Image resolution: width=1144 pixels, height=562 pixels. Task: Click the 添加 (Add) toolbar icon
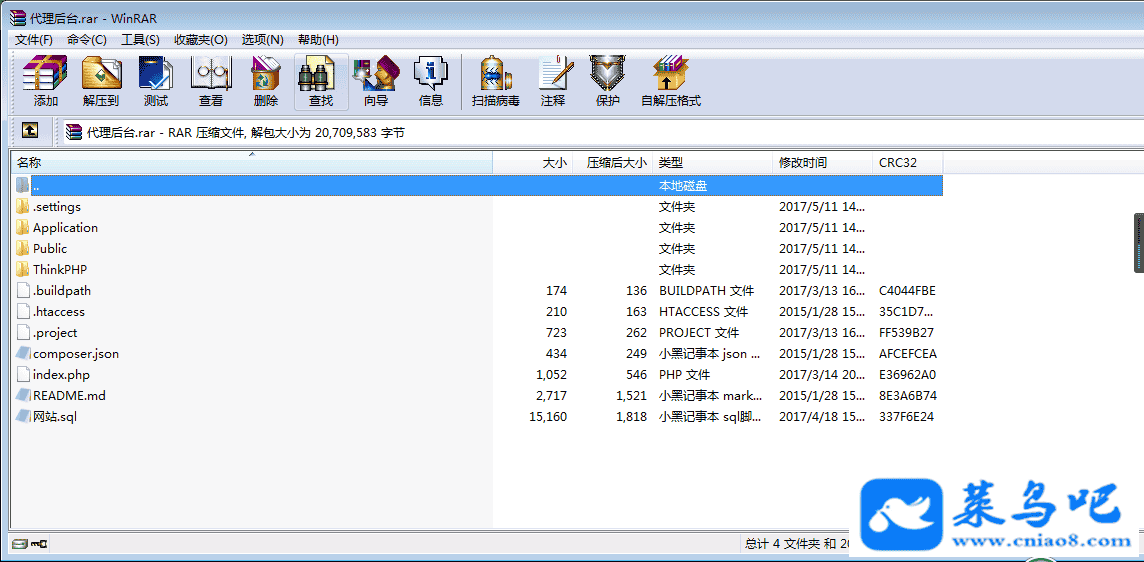[45, 81]
